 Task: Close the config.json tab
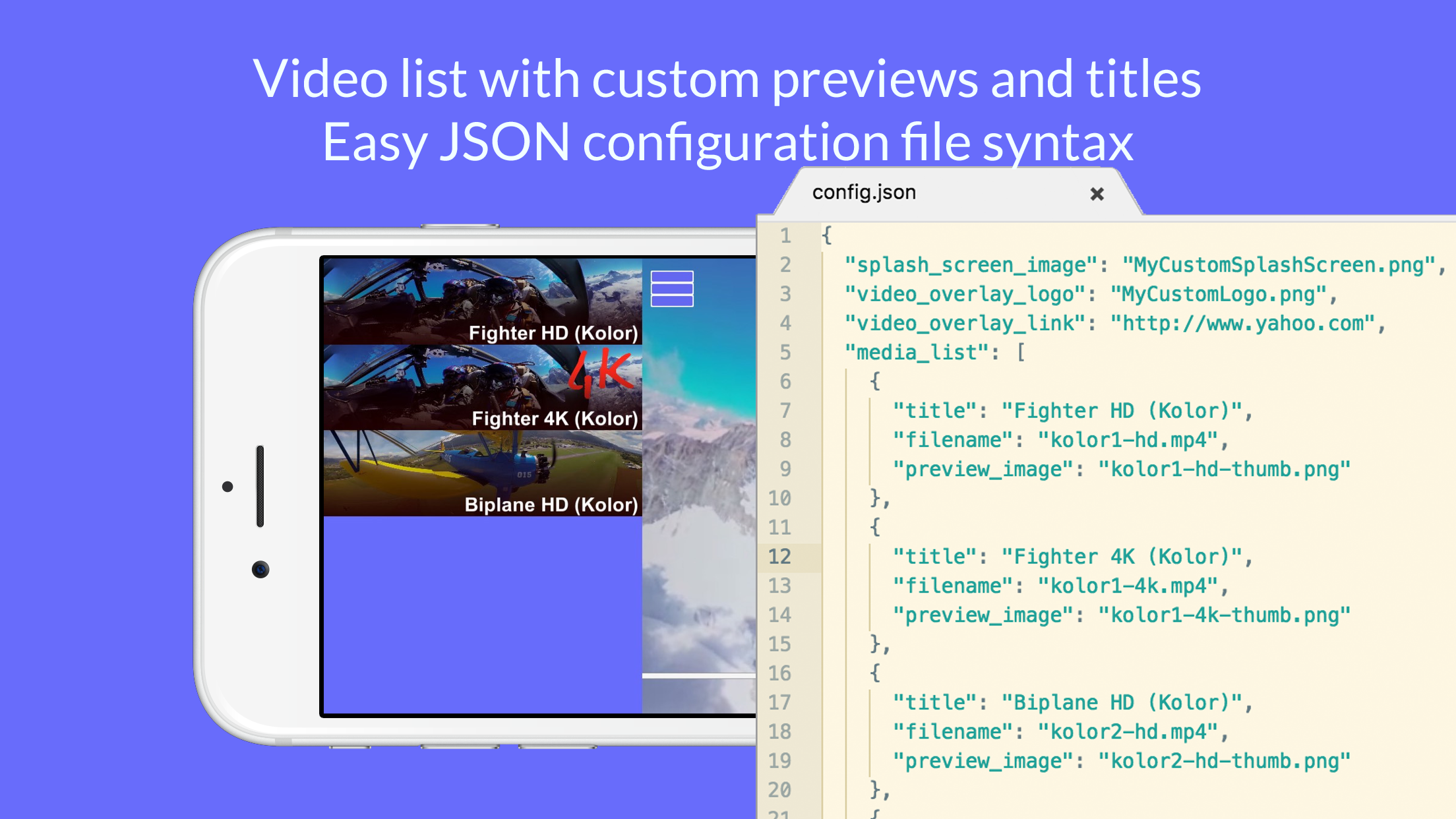[1097, 194]
